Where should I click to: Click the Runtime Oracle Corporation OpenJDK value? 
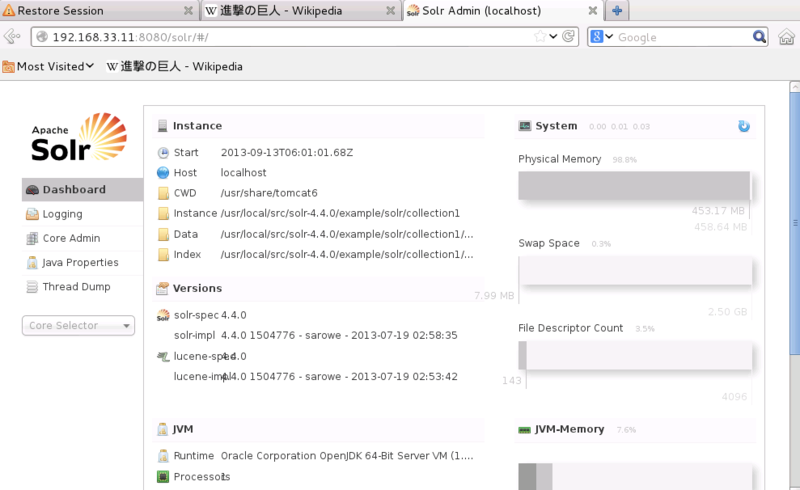(x=347, y=456)
